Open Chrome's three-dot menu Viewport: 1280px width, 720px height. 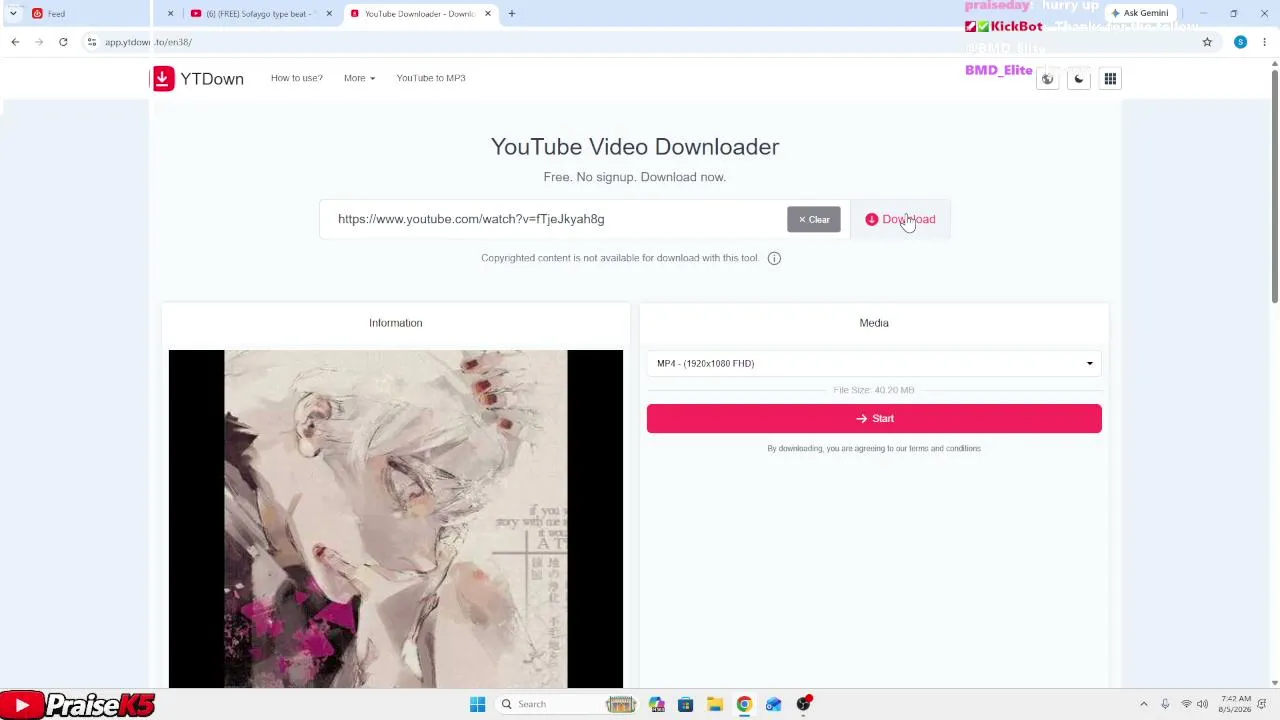1266,42
